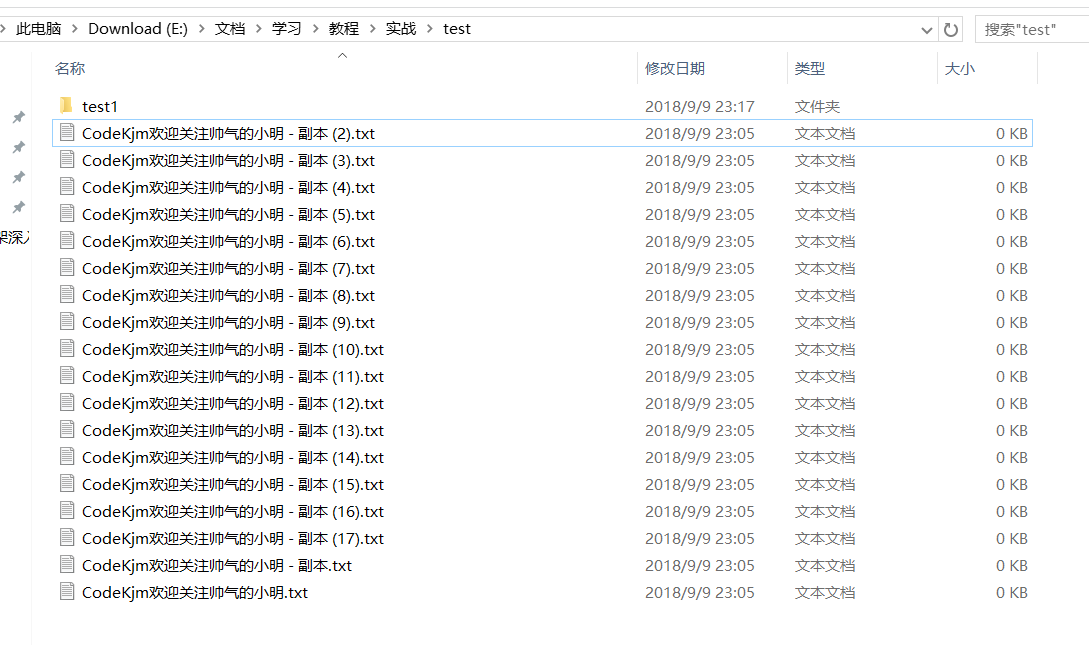Open the address bar history dropdown
This screenshot has width=1089, height=645.
926,30
